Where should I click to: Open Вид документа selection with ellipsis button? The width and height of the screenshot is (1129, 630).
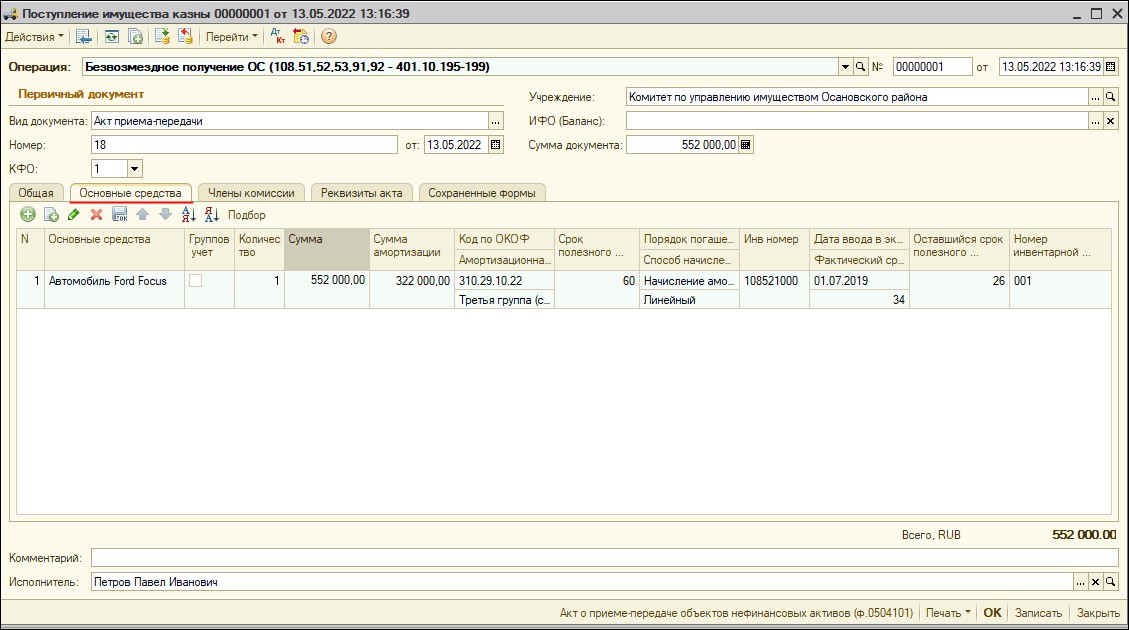pyautogui.click(x=495, y=122)
